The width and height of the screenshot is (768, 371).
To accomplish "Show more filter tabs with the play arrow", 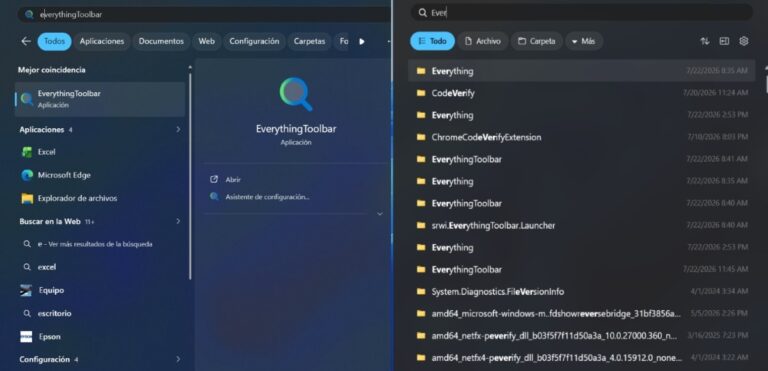I will (362, 42).
